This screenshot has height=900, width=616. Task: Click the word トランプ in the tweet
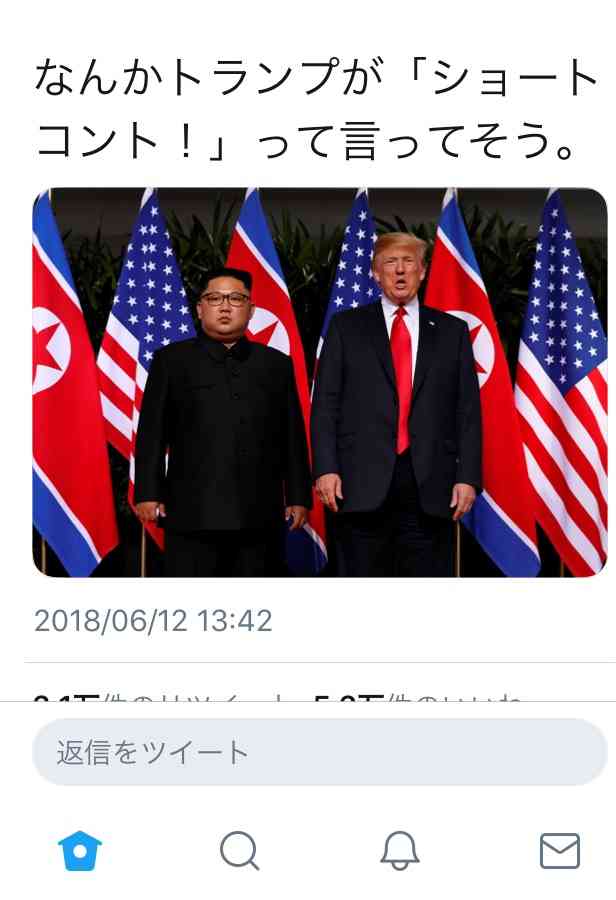coord(253,79)
